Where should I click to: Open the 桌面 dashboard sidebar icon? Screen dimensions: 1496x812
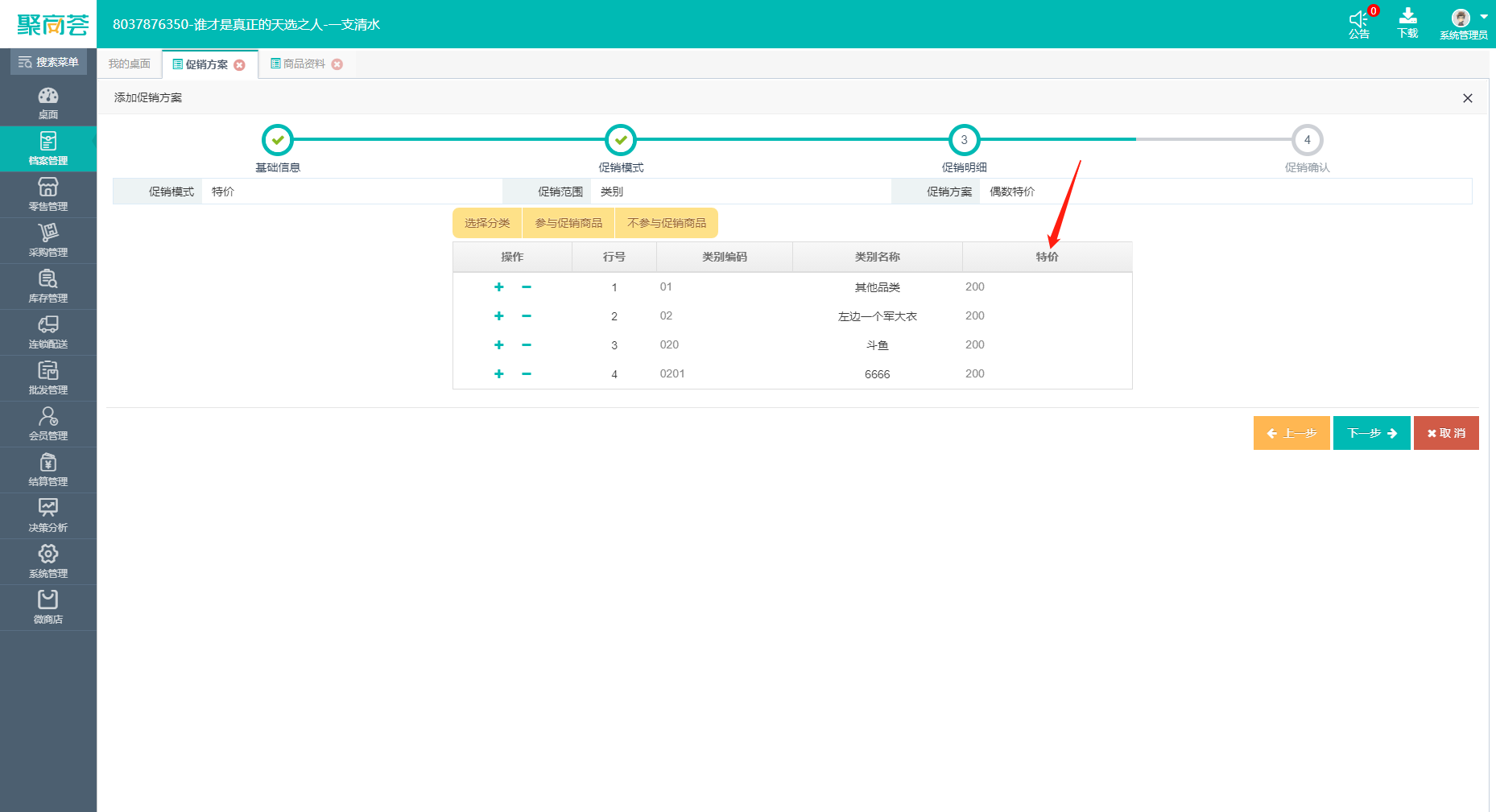pyautogui.click(x=48, y=103)
